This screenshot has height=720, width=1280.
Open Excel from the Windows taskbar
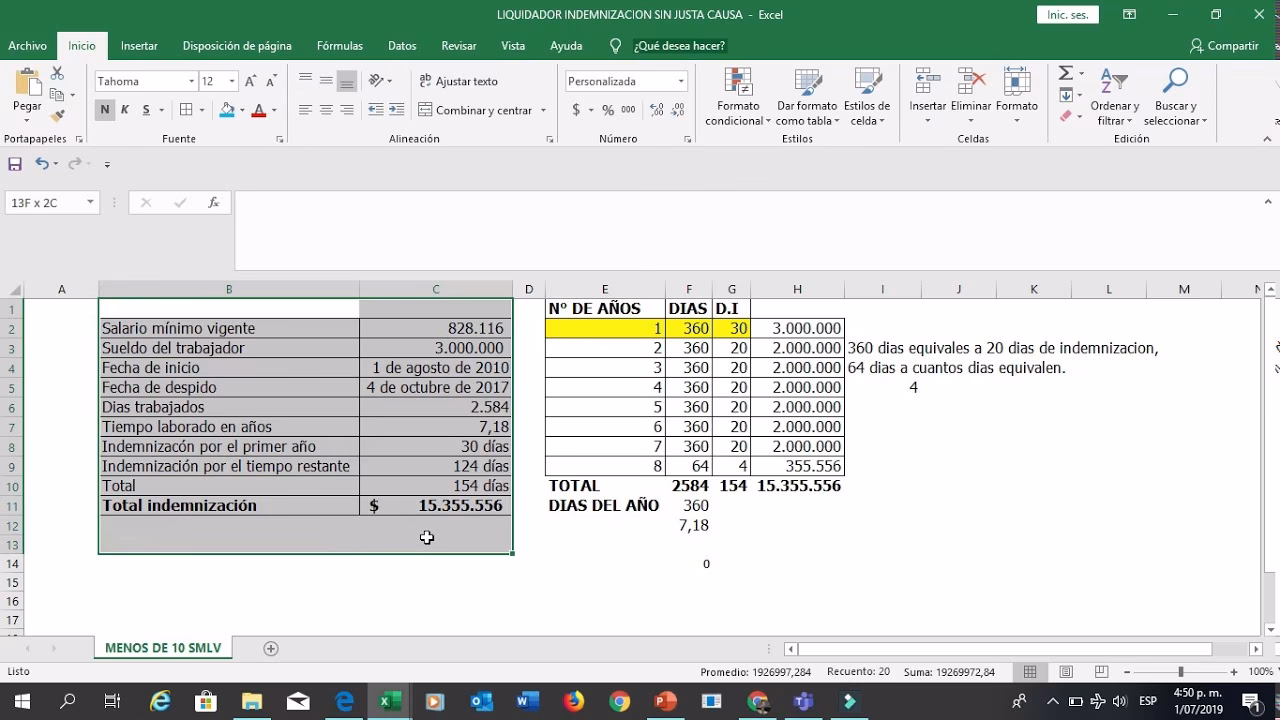pyautogui.click(x=389, y=701)
